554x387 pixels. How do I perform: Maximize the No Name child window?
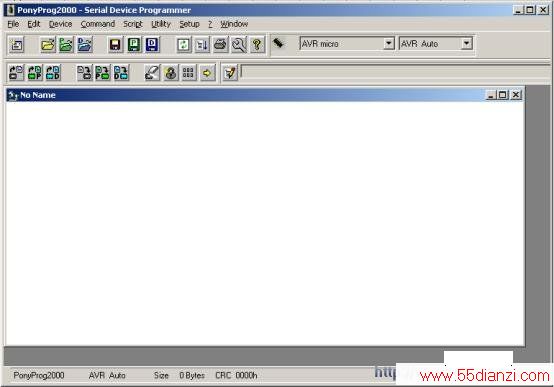coord(502,95)
